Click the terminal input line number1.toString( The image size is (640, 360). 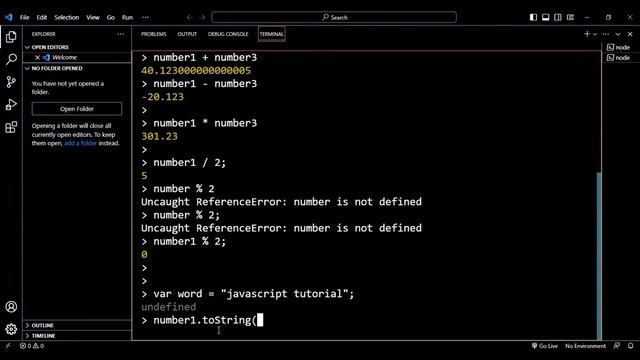tap(202, 320)
